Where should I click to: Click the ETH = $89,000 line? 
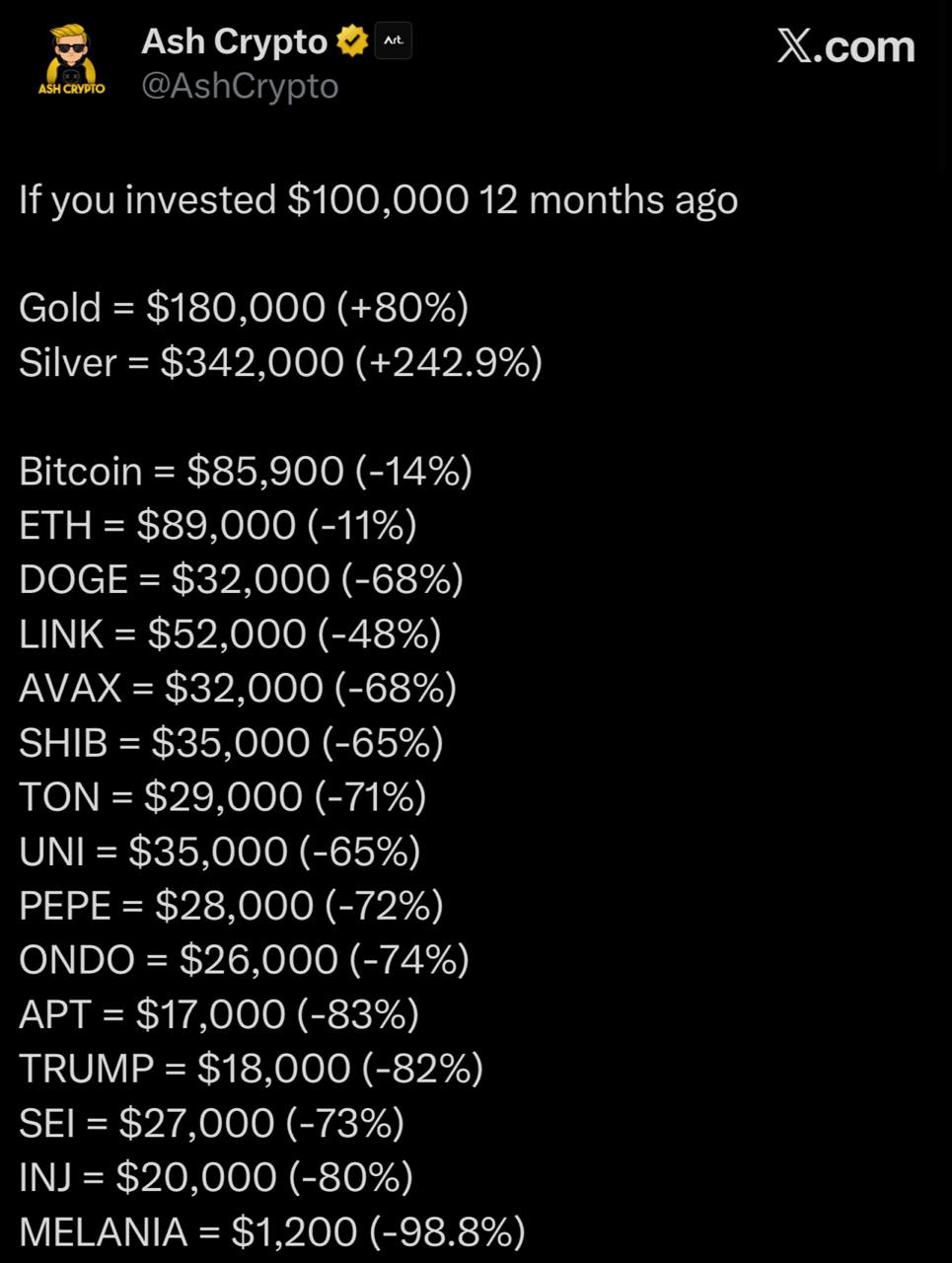[217, 525]
